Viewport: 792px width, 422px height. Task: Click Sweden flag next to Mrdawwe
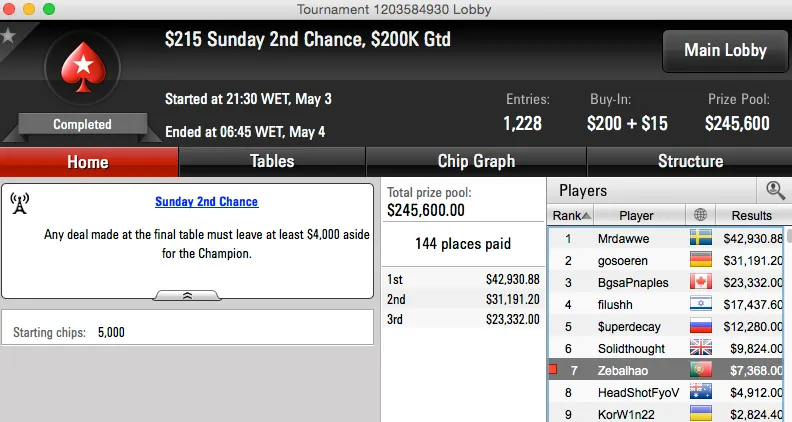pos(700,239)
